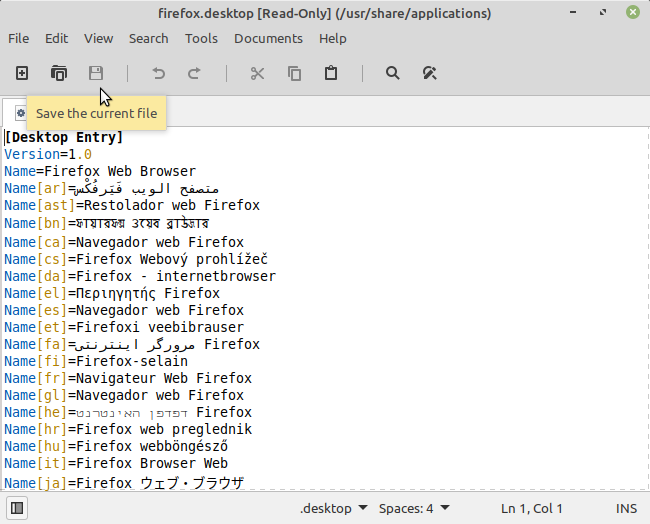Click the Name[es] line
This screenshot has width=650, height=524.
(x=124, y=310)
